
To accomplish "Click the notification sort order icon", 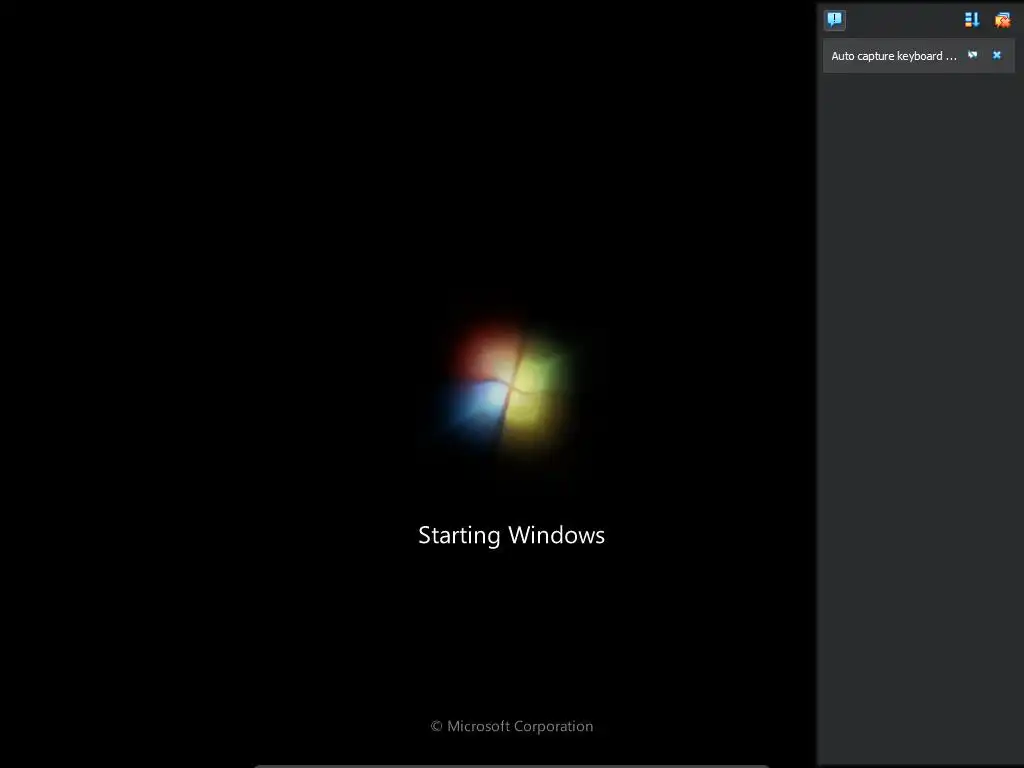I will 972,20.
